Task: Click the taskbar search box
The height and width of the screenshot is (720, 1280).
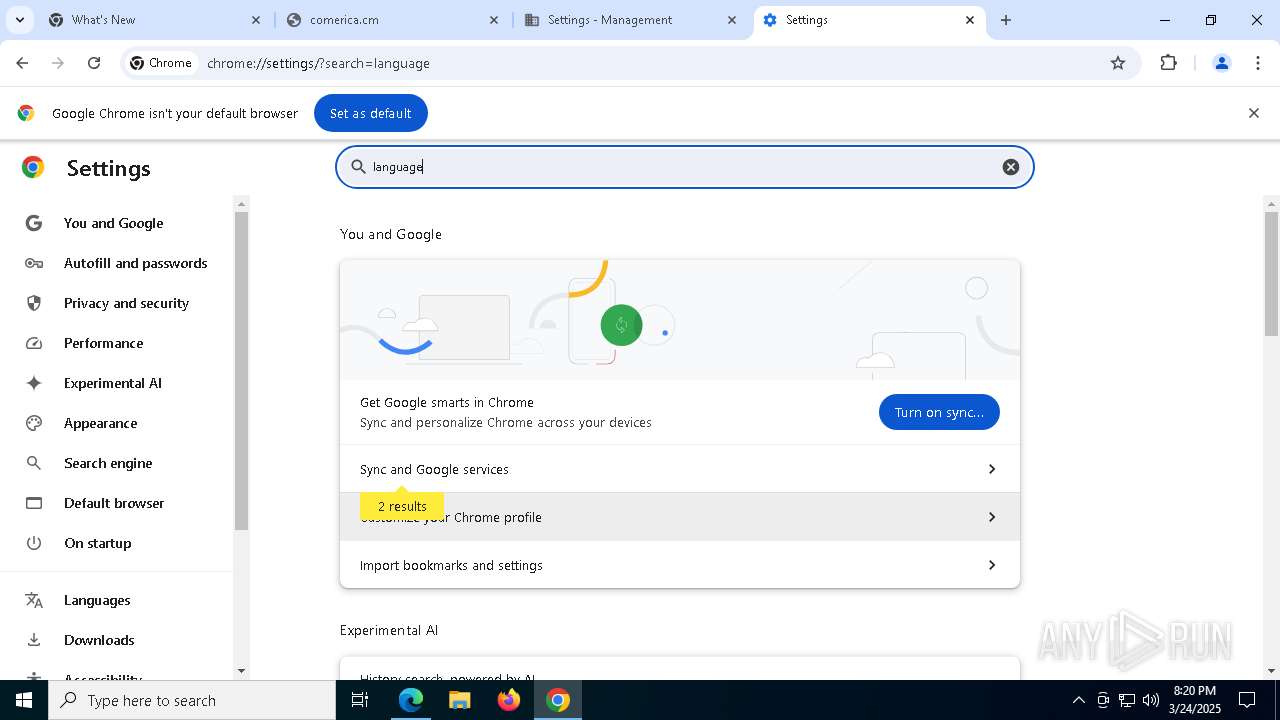Action: pos(192,700)
